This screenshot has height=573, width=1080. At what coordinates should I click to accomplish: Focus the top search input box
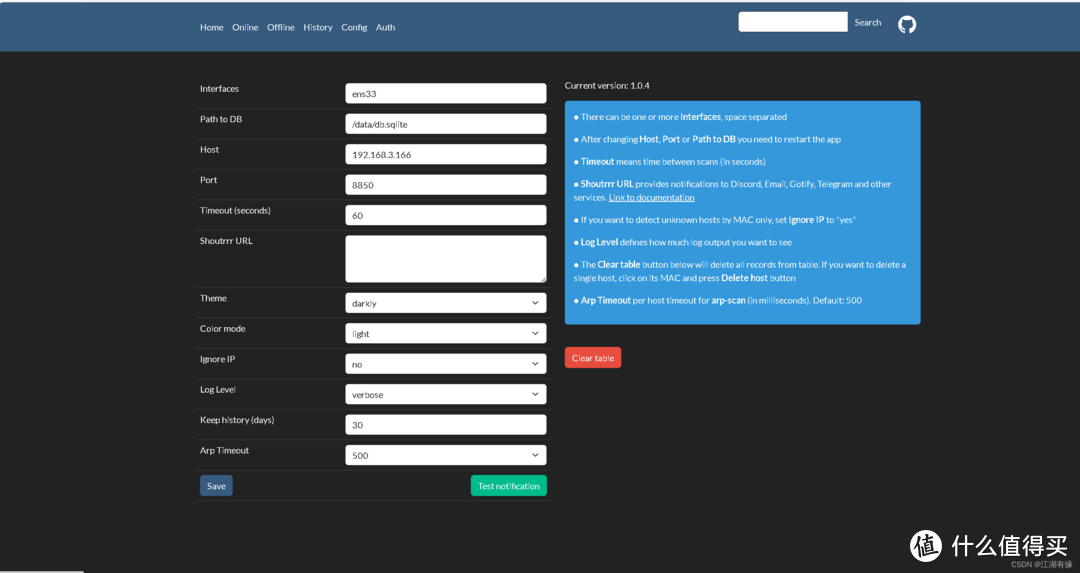click(x=792, y=22)
